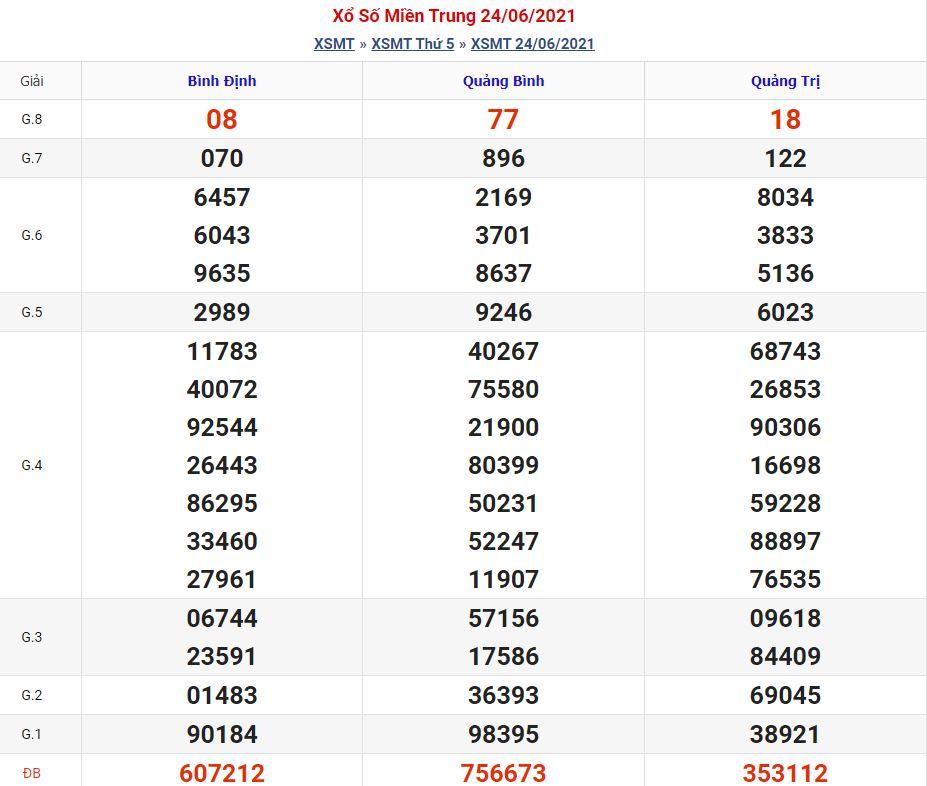Click the G.6 number 5136
This screenshot has width=927, height=786.
[x=785, y=273]
